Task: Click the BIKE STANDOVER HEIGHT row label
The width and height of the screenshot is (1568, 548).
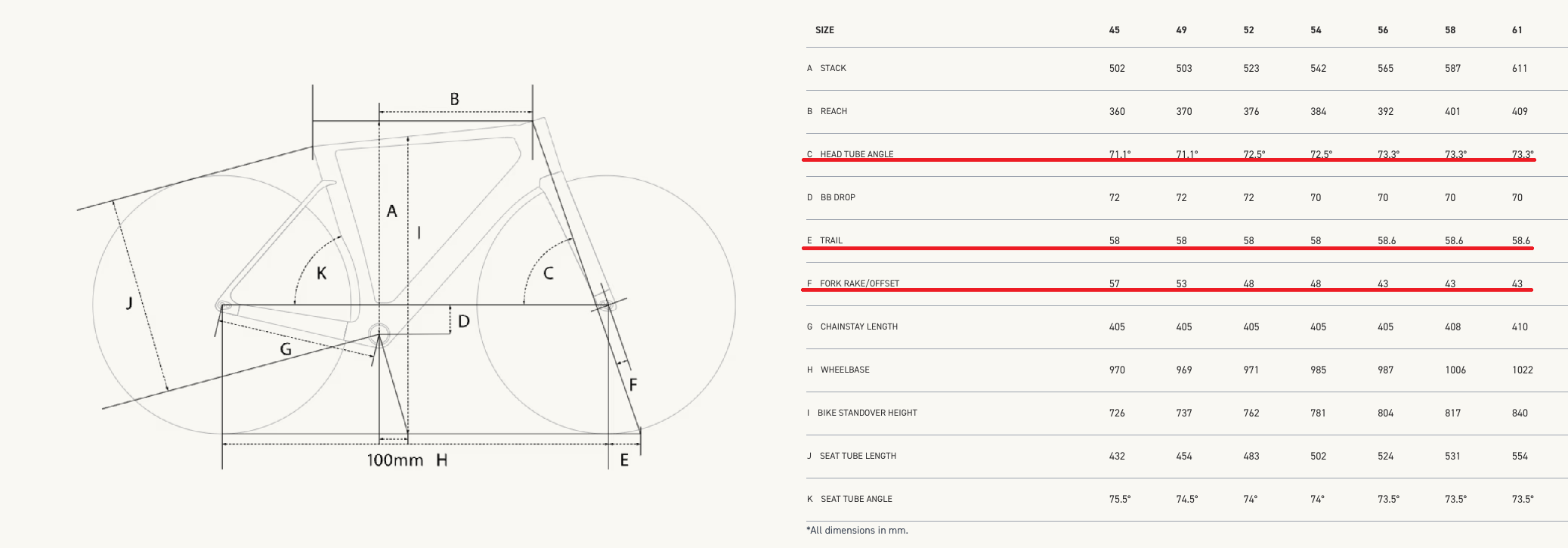Action: click(867, 413)
